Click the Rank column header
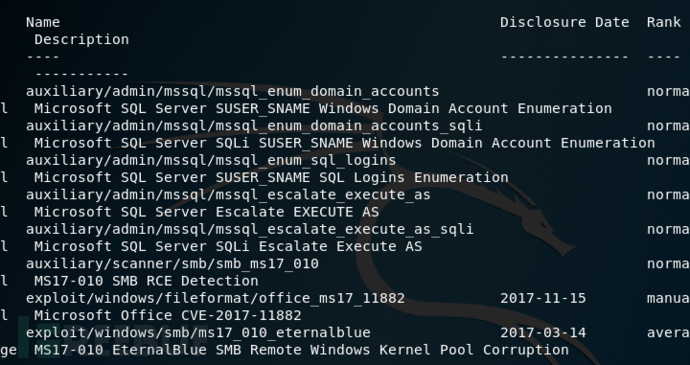690x365 pixels. coord(664,22)
